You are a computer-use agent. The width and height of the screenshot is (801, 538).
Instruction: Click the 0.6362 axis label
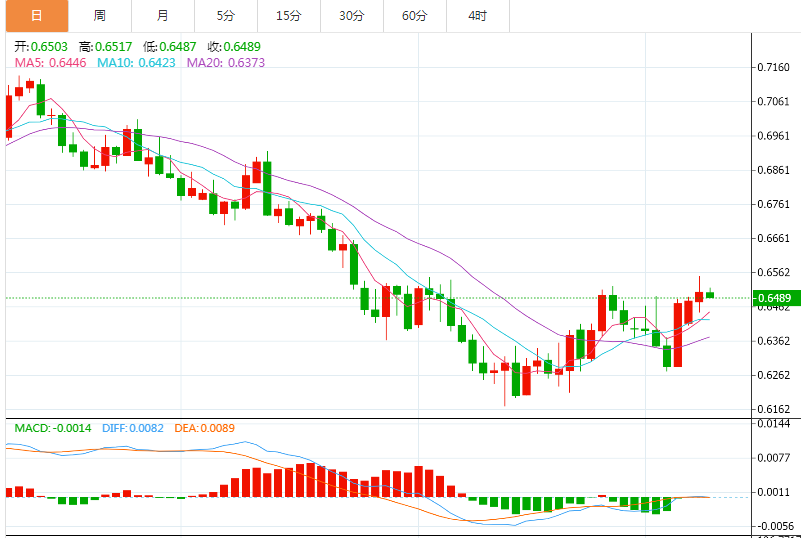click(x=773, y=341)
